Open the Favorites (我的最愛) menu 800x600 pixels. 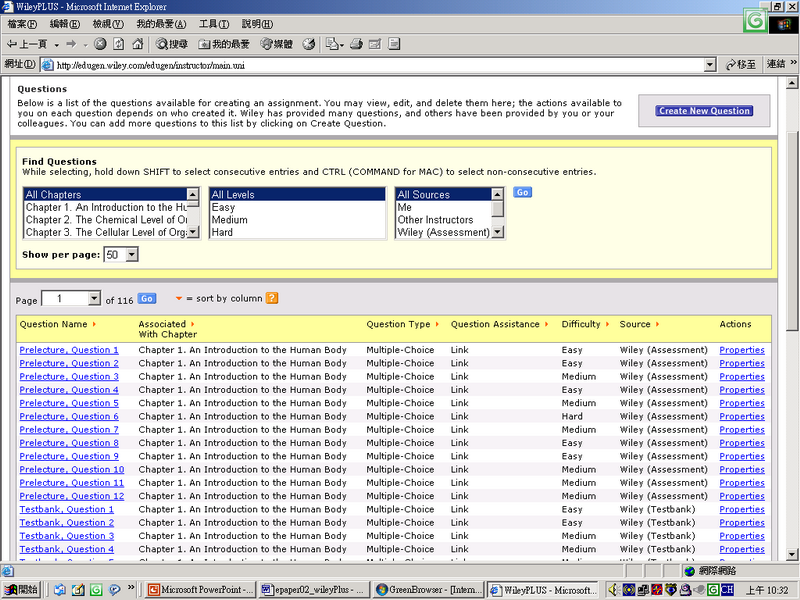pos(161,24)
